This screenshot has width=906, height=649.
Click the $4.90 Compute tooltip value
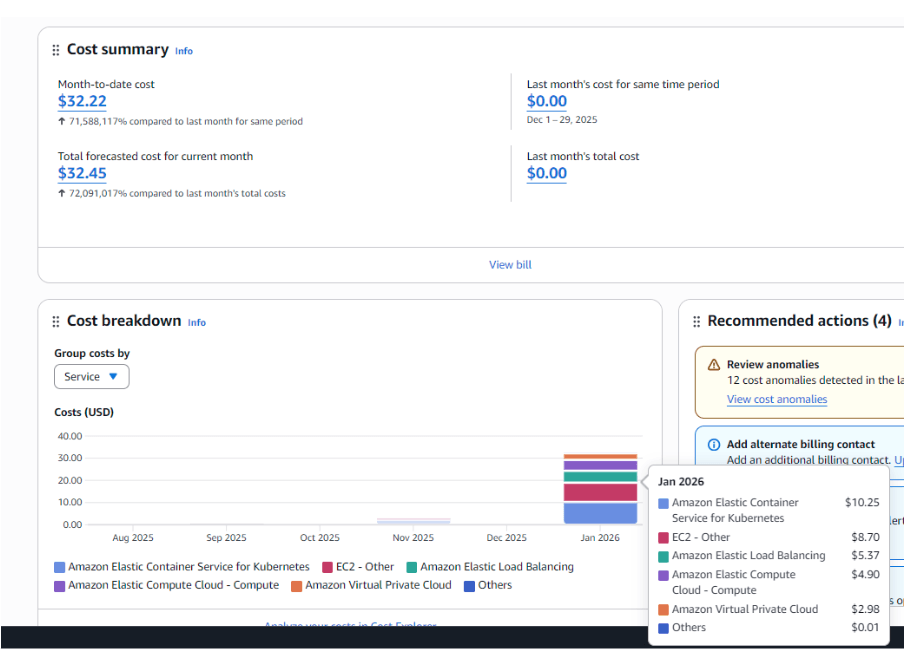click(866, 574)
